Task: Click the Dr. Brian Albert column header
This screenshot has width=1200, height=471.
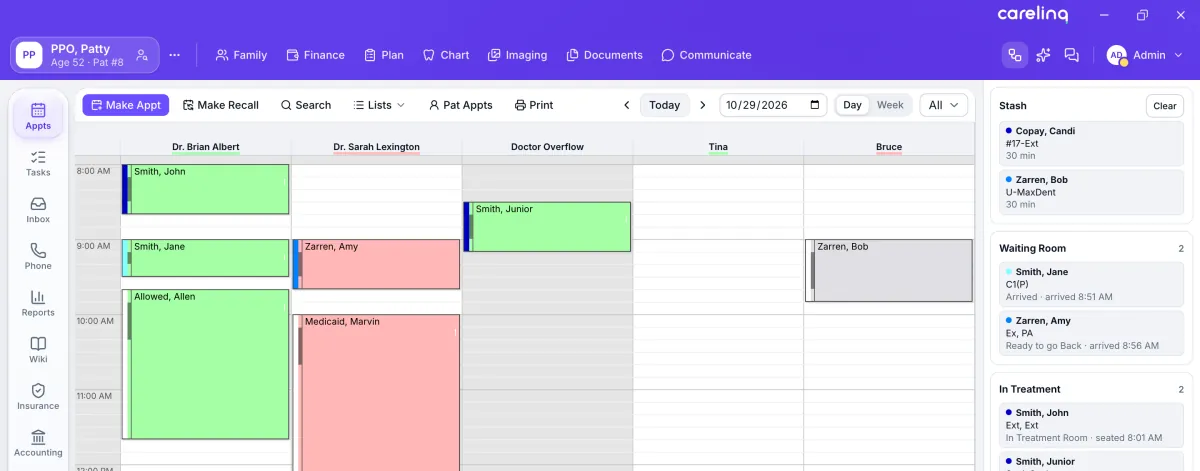Action: tap(205, 147)
